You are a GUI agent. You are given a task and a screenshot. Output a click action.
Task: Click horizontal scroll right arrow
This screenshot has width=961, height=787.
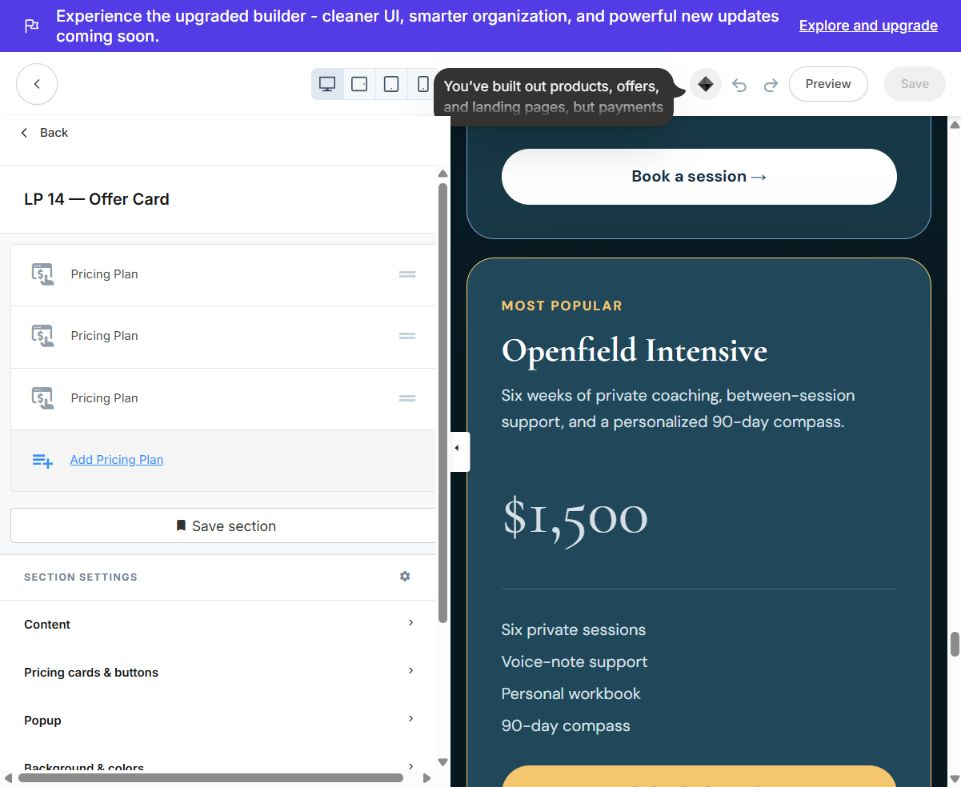coord(427,778)
